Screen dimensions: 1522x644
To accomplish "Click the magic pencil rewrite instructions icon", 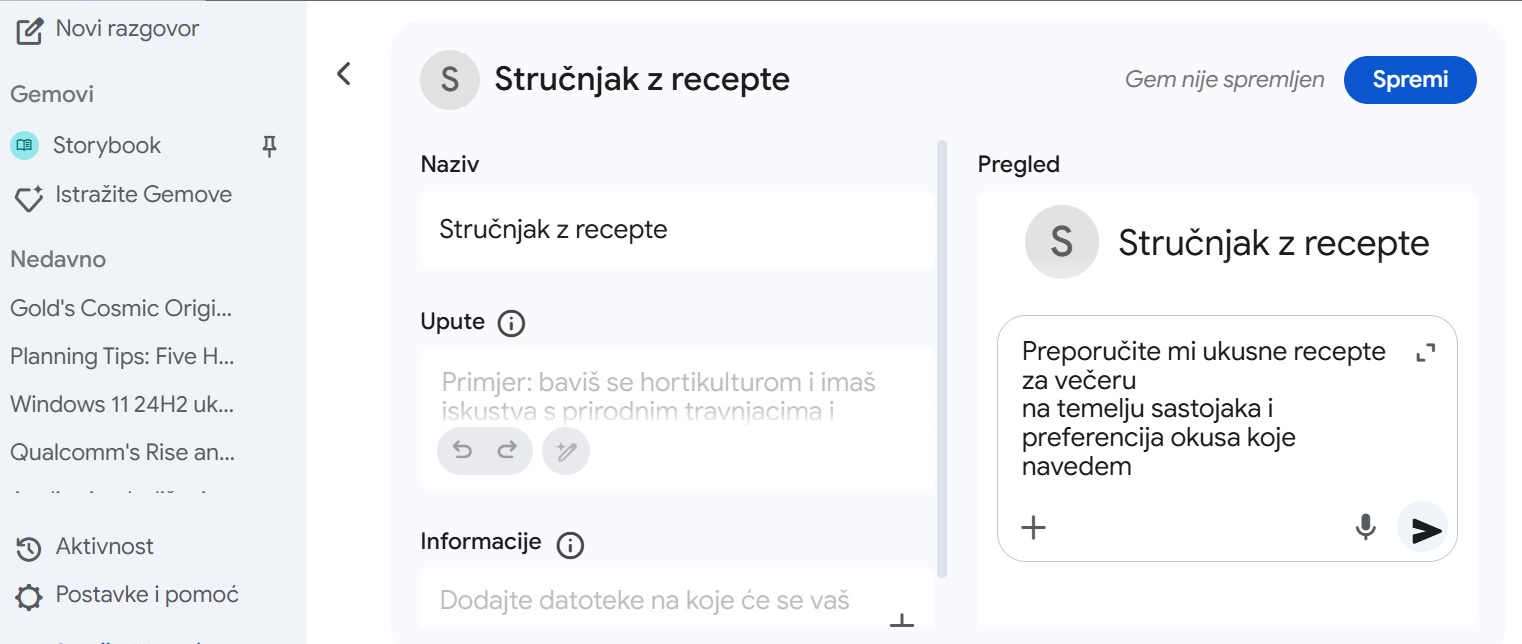I will click(x=566, y=451).
